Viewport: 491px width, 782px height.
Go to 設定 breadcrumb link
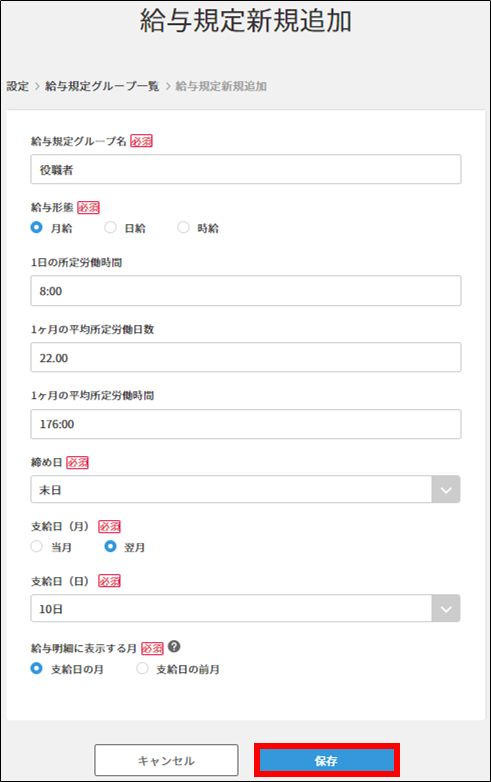tap(18, 86)
